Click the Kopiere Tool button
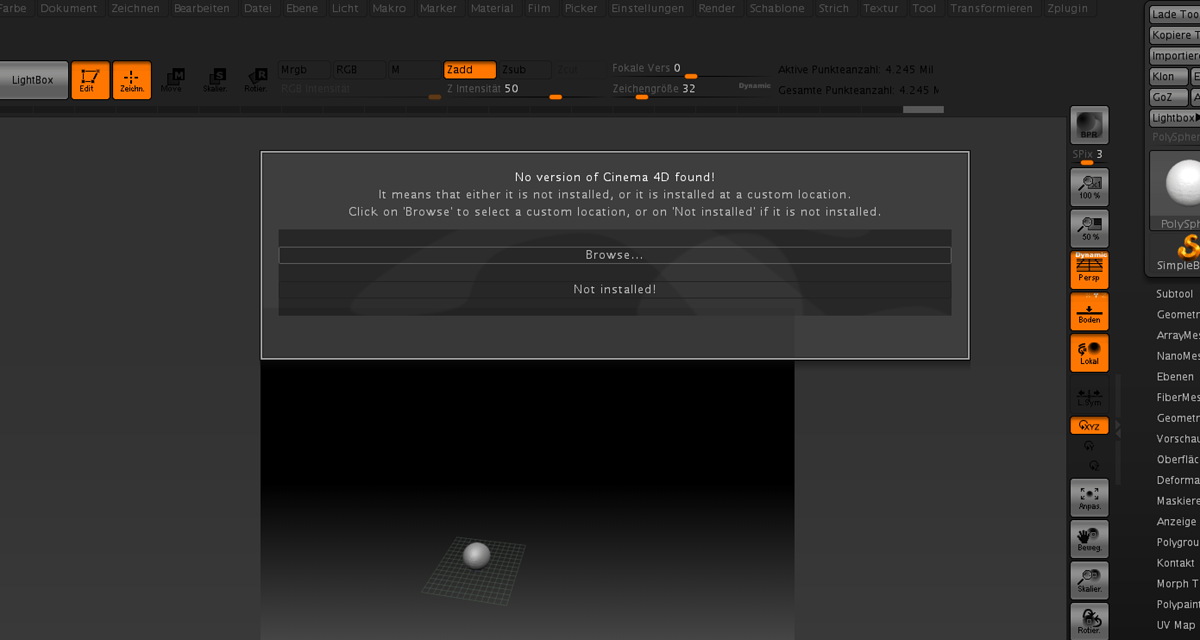 click(x=1174, y=35)
